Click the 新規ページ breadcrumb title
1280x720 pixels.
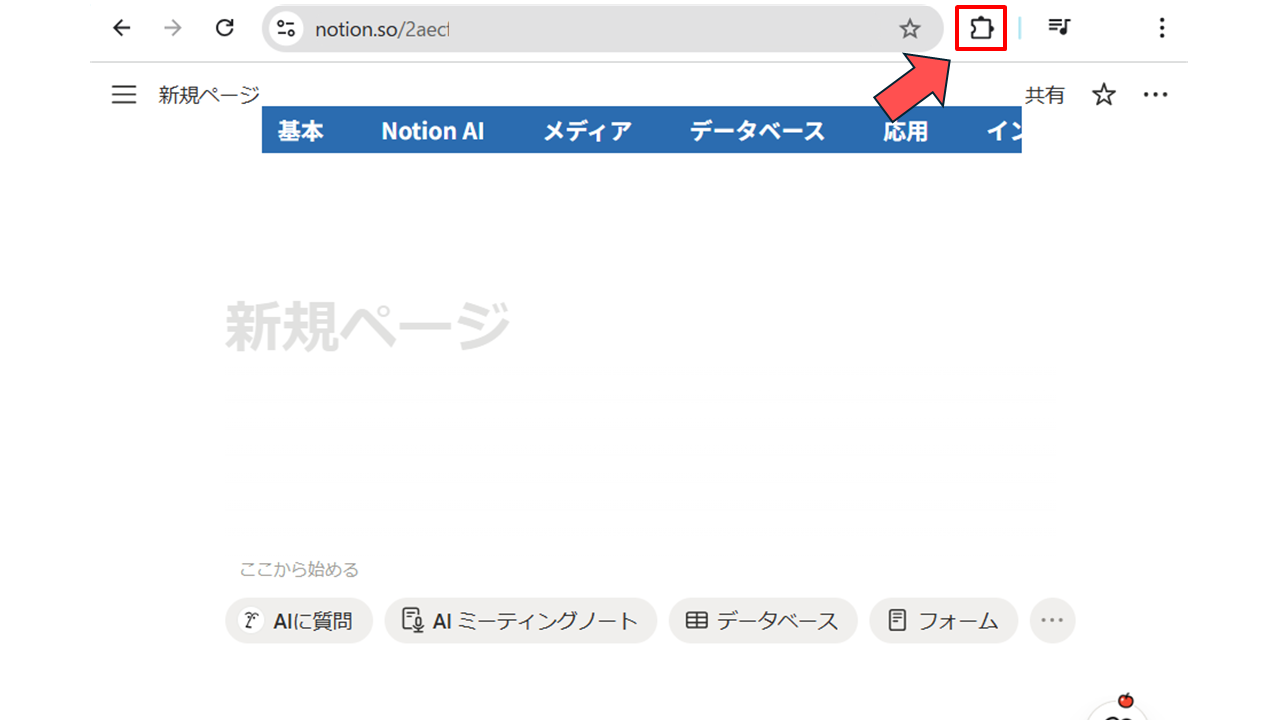[x=208, y=95]
